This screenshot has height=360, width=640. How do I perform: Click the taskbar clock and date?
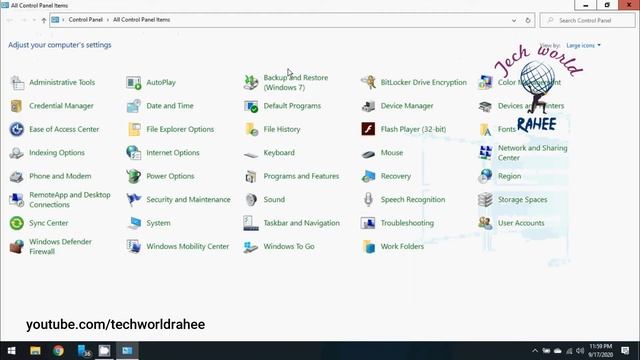point(601,351)
